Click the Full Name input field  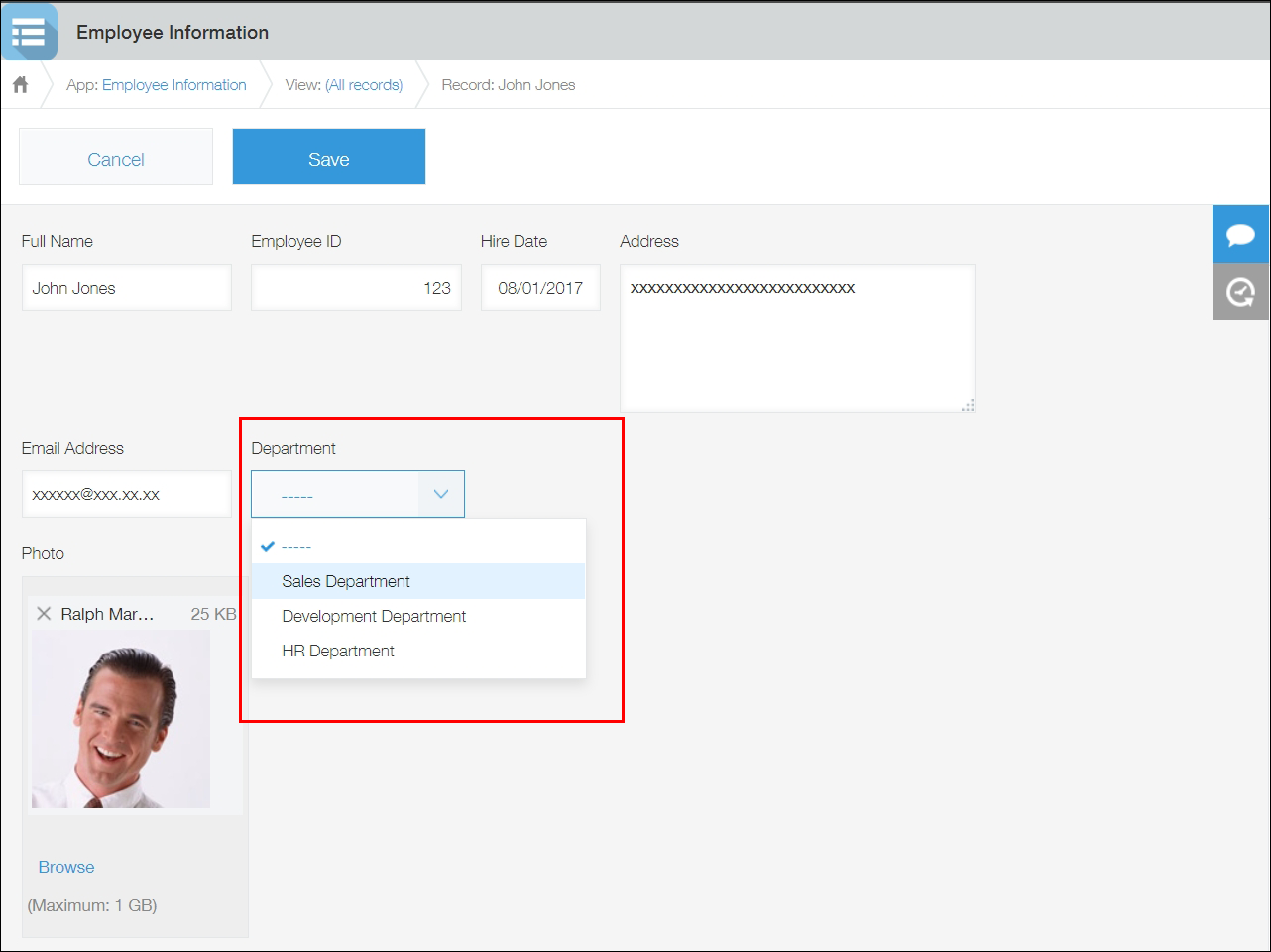click(x=126, y=288)
